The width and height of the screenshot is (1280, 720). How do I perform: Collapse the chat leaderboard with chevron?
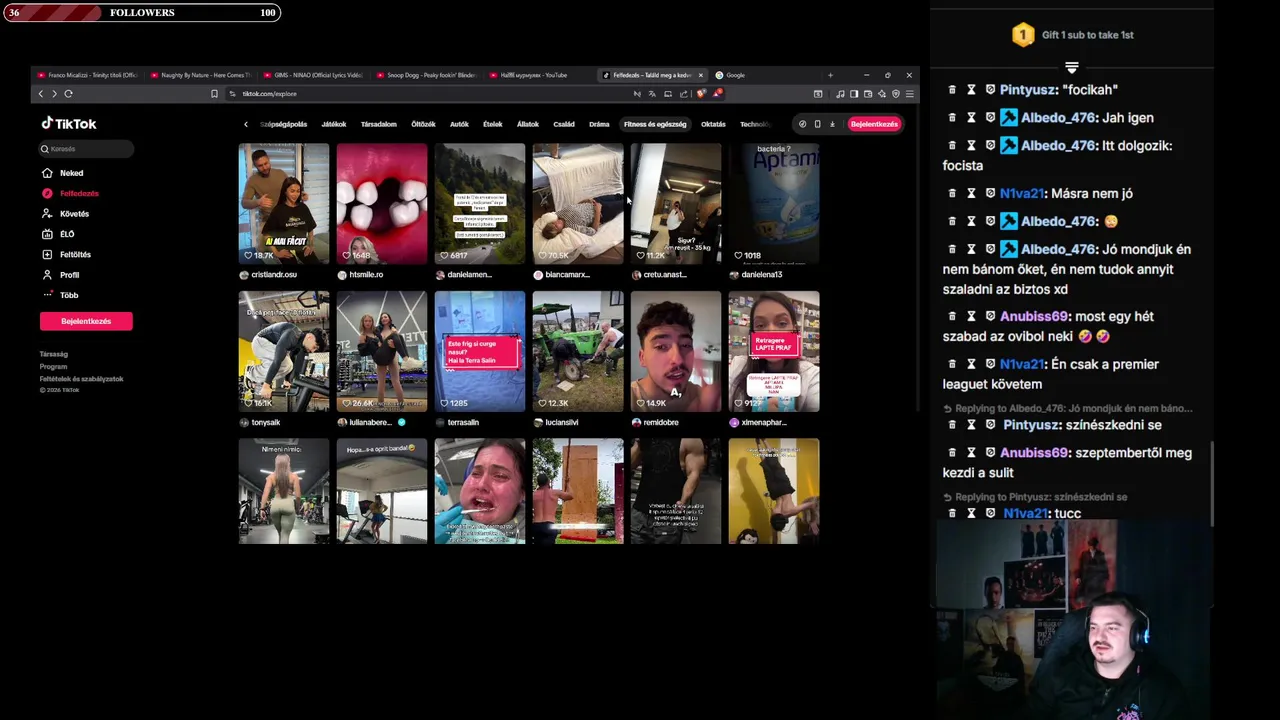[x=1071, y=68]
